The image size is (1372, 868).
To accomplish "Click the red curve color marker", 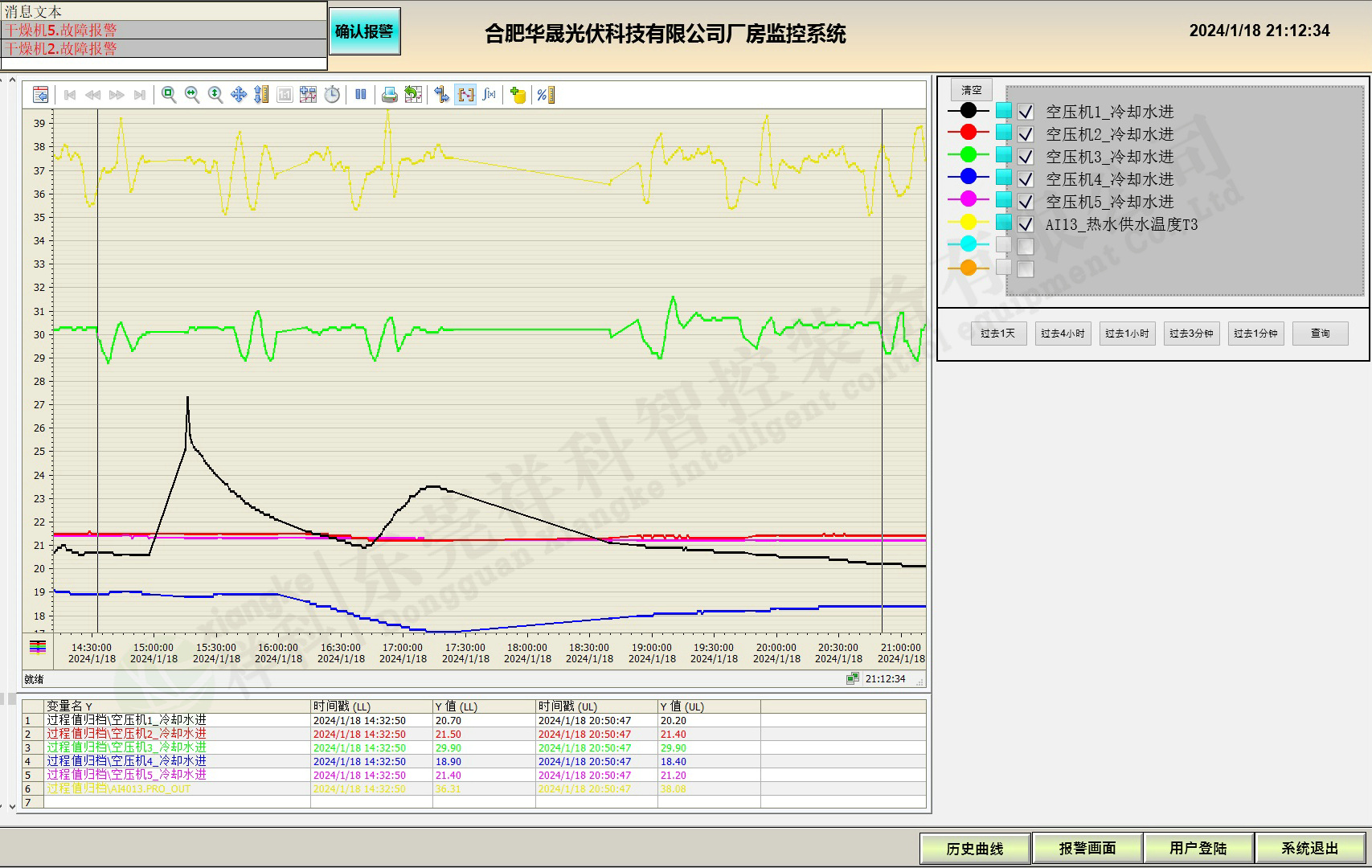I will click(969, 133).
